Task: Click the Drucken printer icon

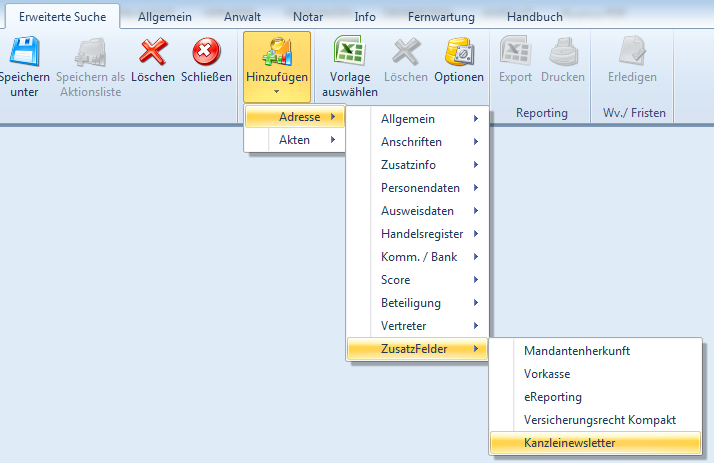Action: pos(562,51)
